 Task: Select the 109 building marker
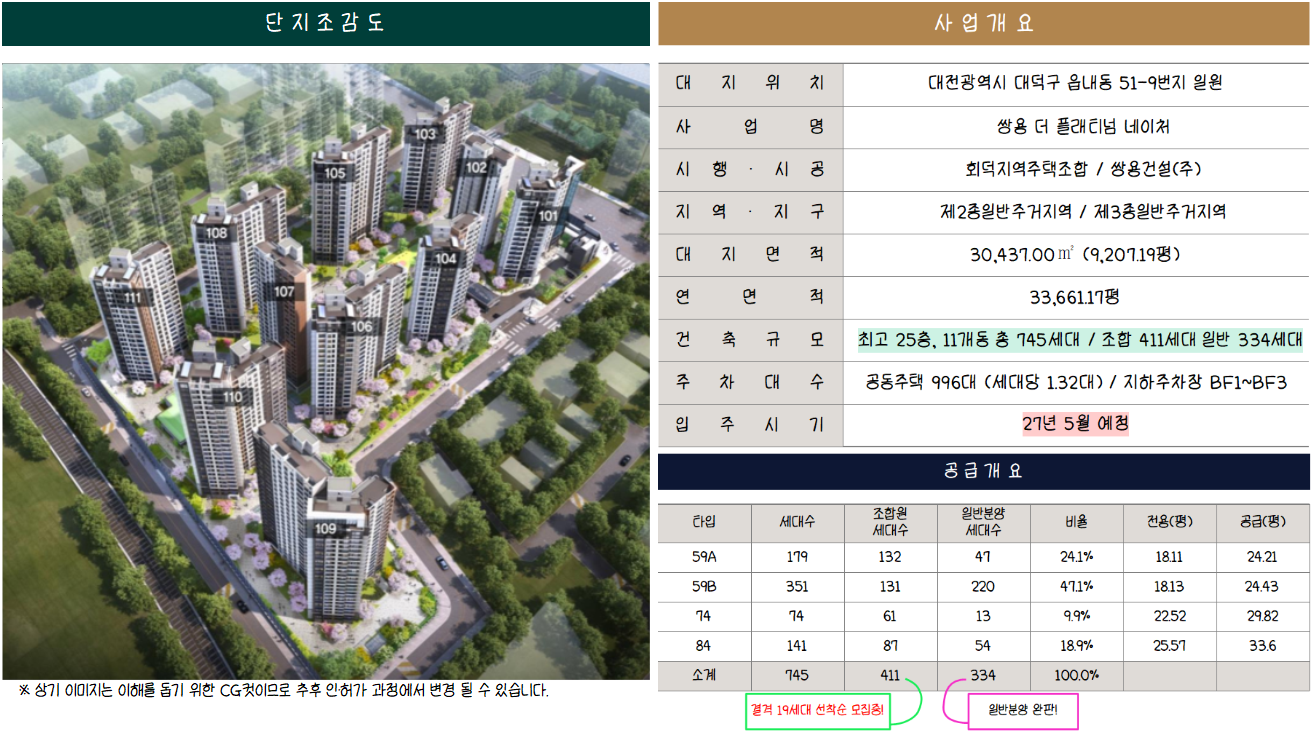pyautogui.click(x=325, y=529)
